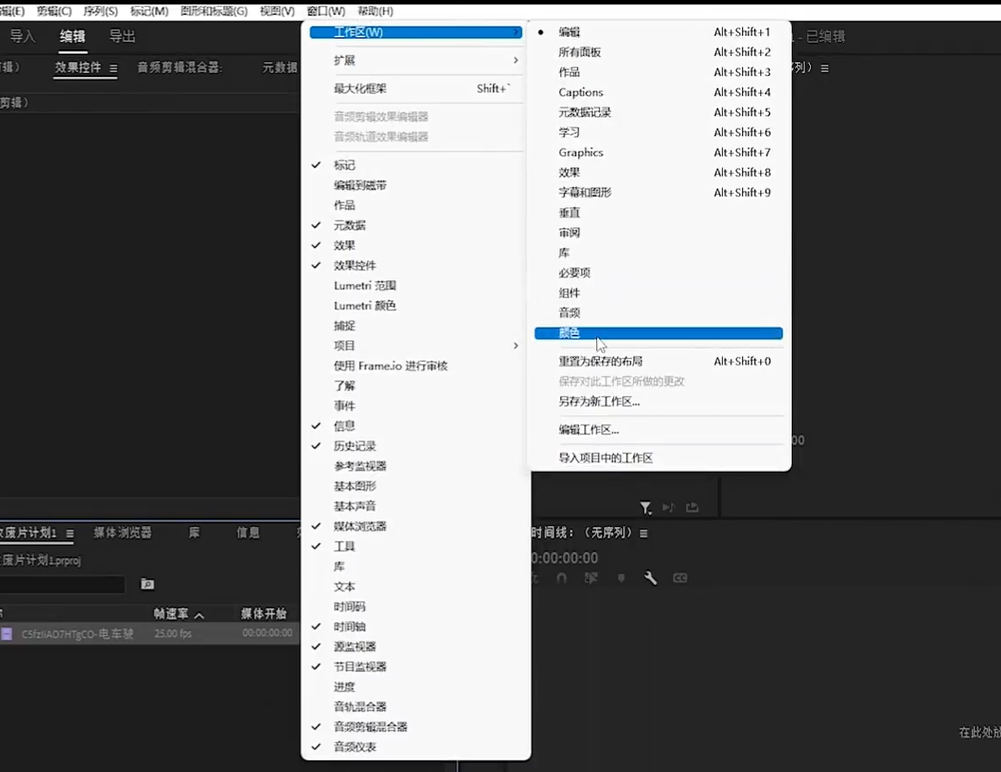The image size is (1001, 772).
Task: Switch to the 音频剪辑混合器 tab
Action: [x=179, y=68]
